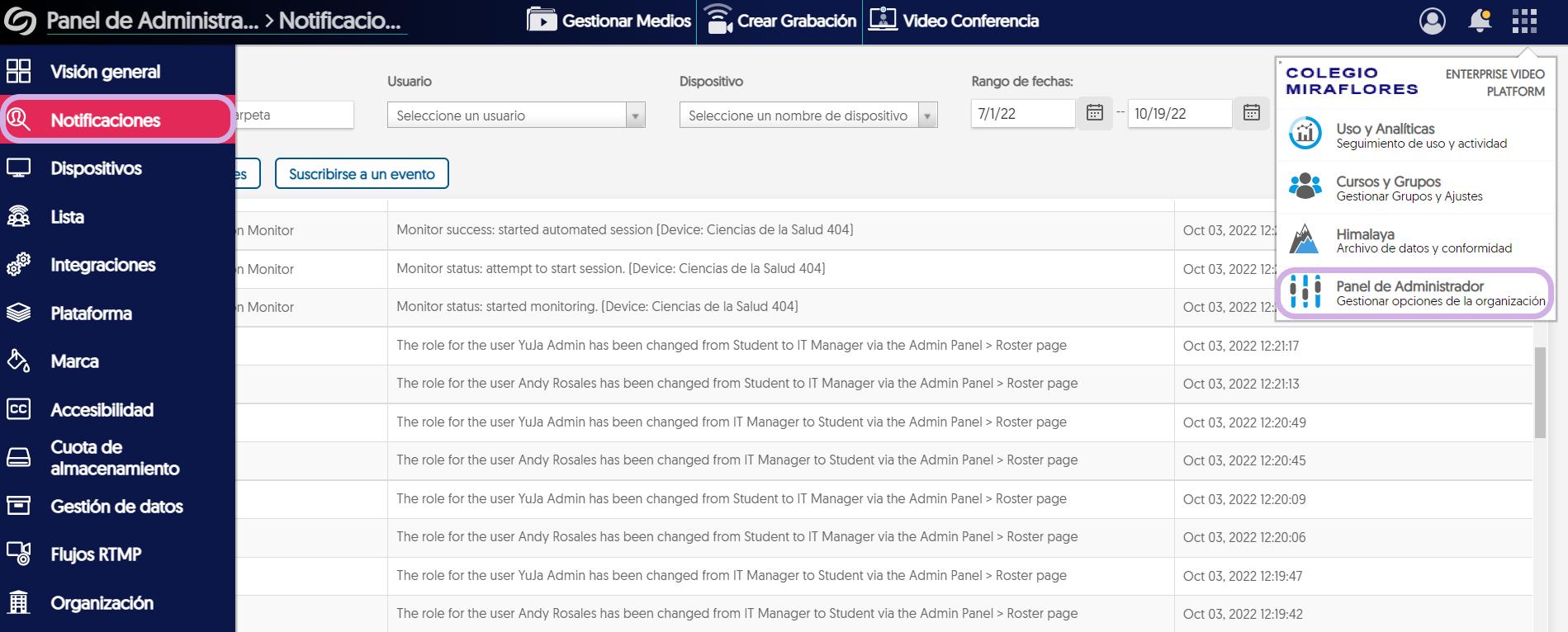The image size is (1568, 632).
Task: Open Crear Grabación from top bar
Action: click(780, 21)
